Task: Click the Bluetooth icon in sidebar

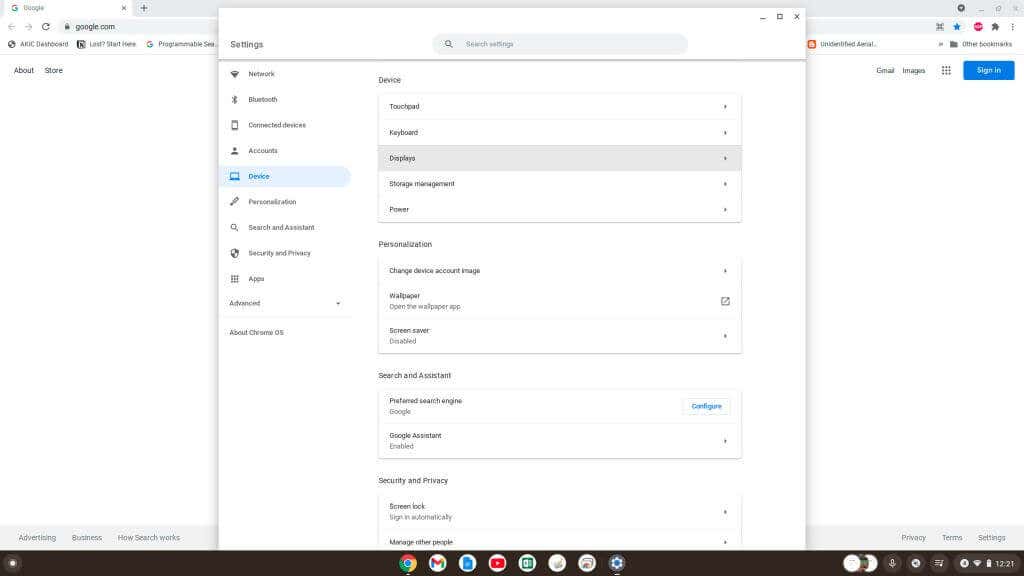Action: point(234,99)
